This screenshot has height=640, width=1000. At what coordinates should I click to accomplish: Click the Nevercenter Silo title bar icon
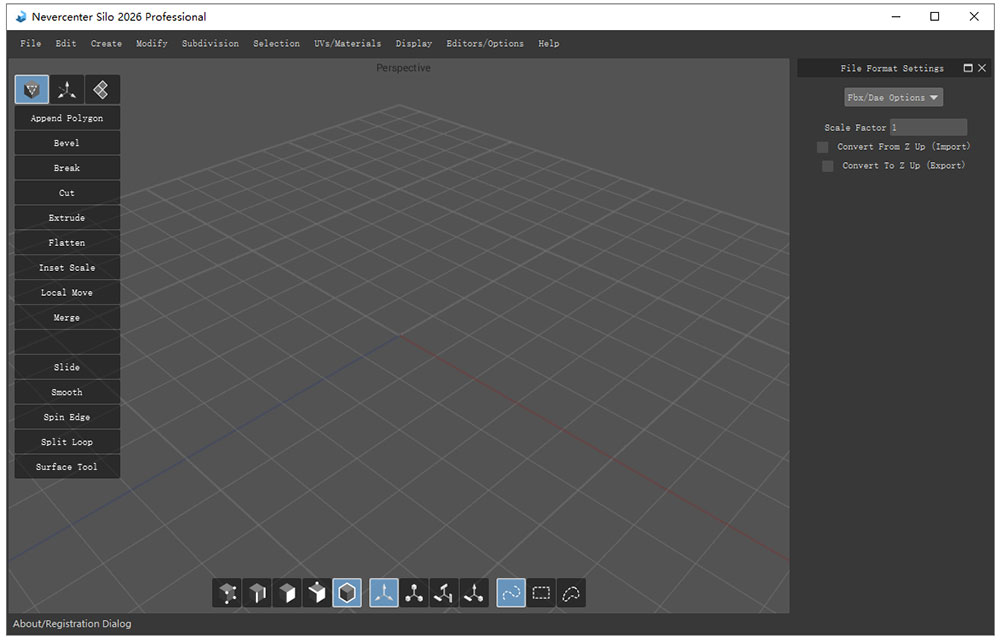pyautogui.click(x=21, y=17)
